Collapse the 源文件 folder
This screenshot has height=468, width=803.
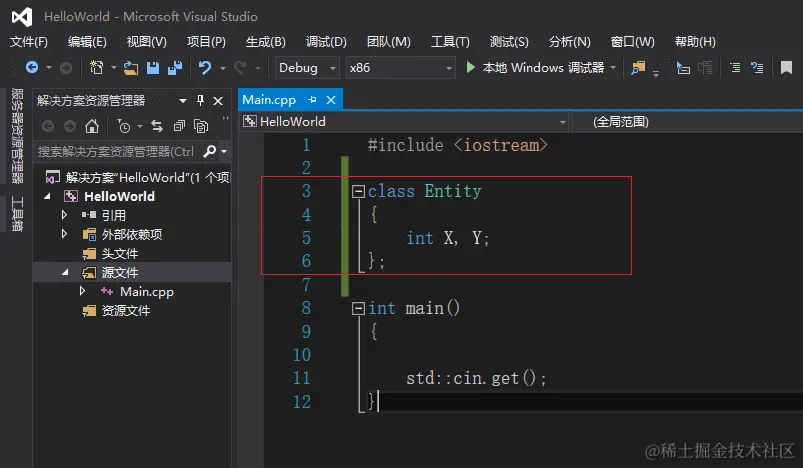pos(65,272)
